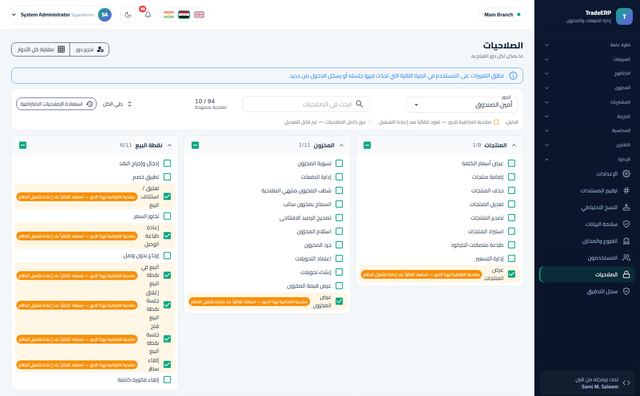Toggle all permissions in المخزون card header
This screenshot has width=640, height=396.
coord(195,145)
